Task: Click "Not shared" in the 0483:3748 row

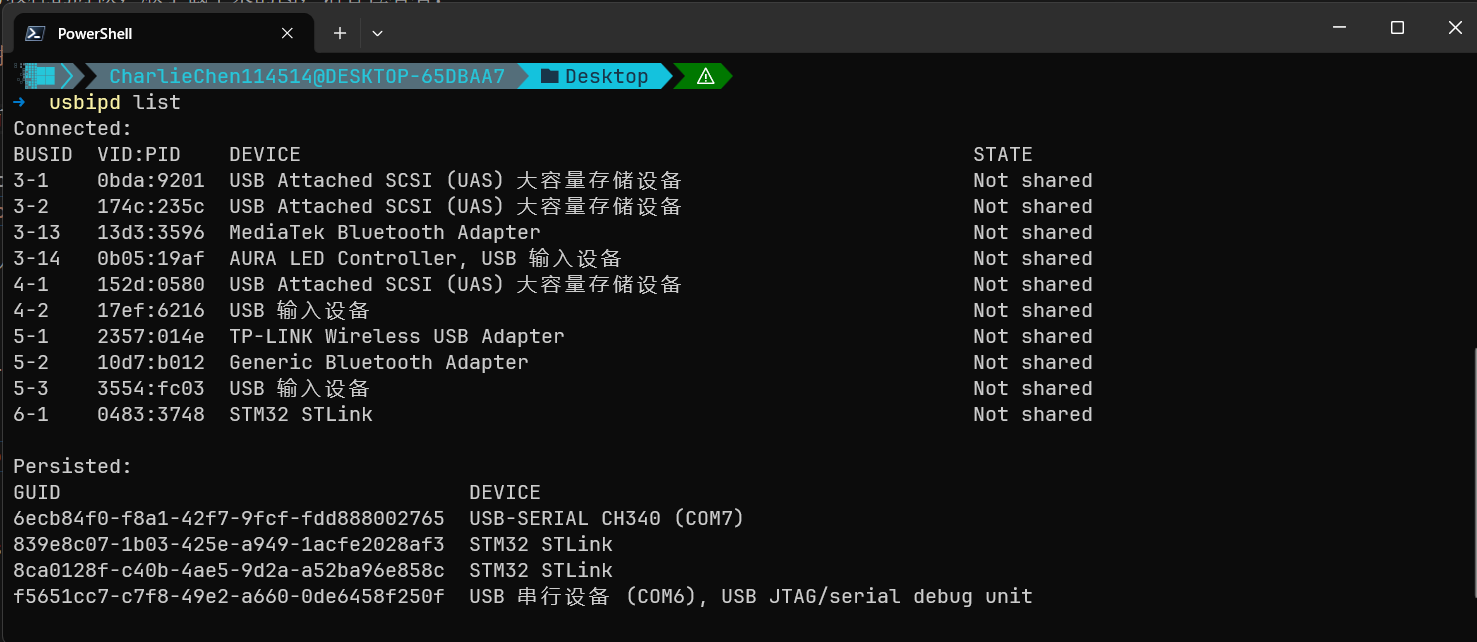Action: click(1033, 414)
